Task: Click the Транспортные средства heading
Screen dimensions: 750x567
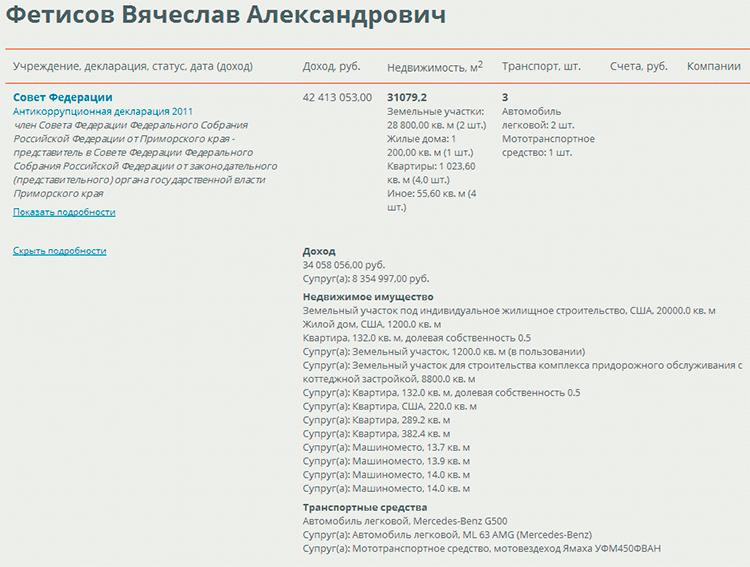Action: (364, 507)
